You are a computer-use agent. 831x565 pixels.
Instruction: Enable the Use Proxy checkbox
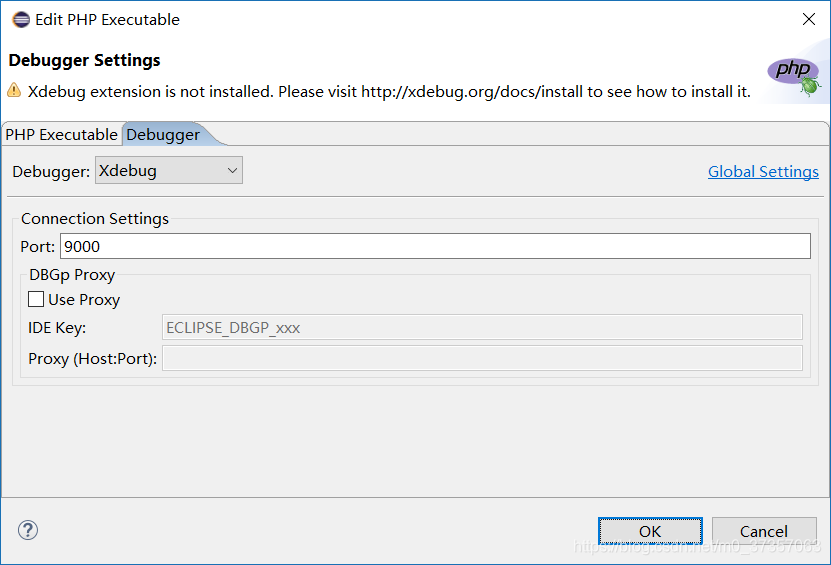click(x=36, y=299)
